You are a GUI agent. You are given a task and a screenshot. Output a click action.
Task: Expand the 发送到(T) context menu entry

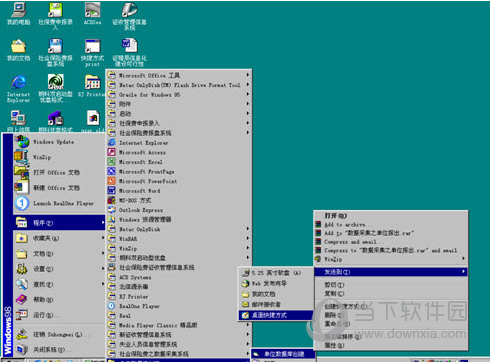click(x=391, y=272)
